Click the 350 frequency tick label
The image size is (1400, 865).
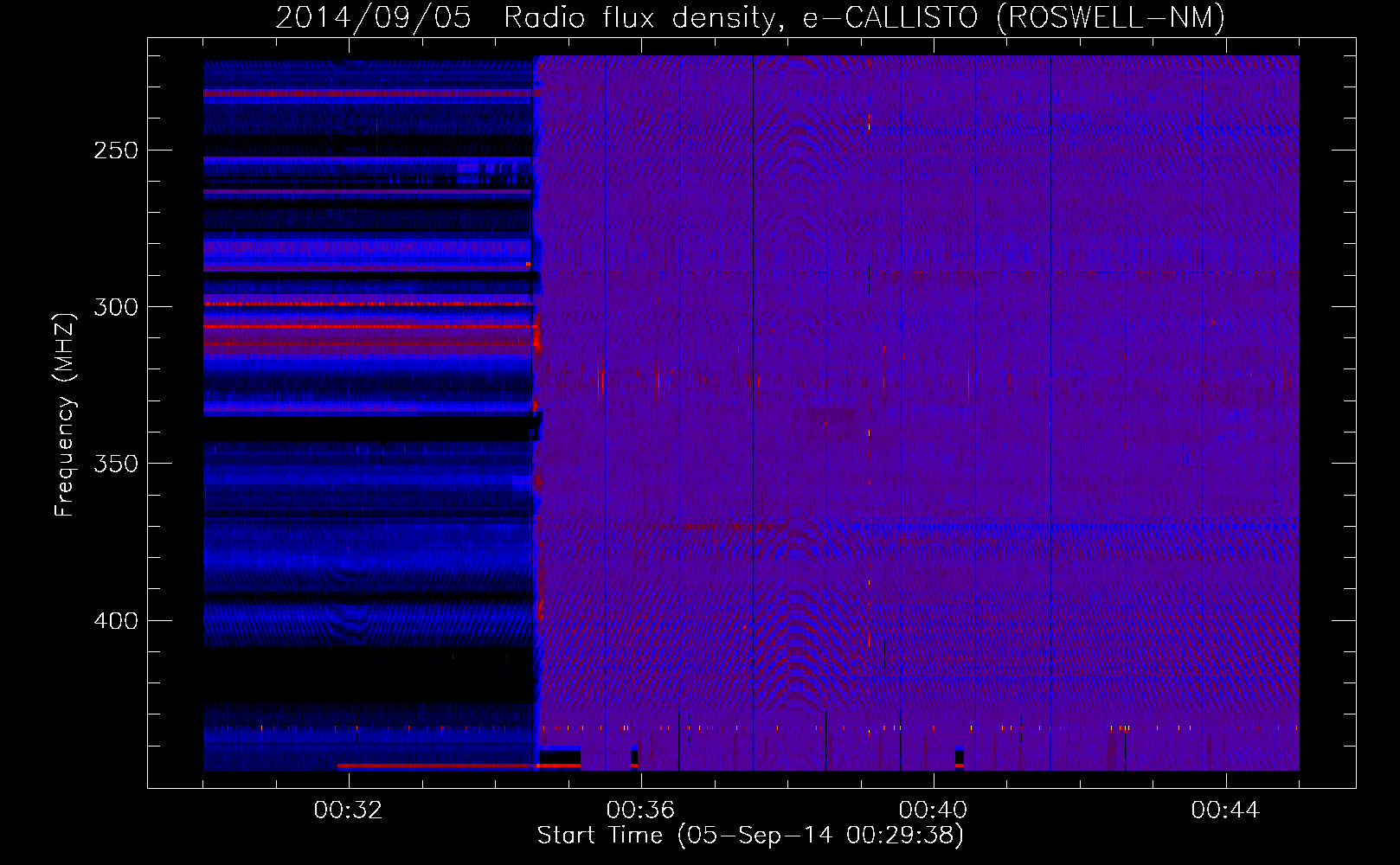tap(116, 464)
